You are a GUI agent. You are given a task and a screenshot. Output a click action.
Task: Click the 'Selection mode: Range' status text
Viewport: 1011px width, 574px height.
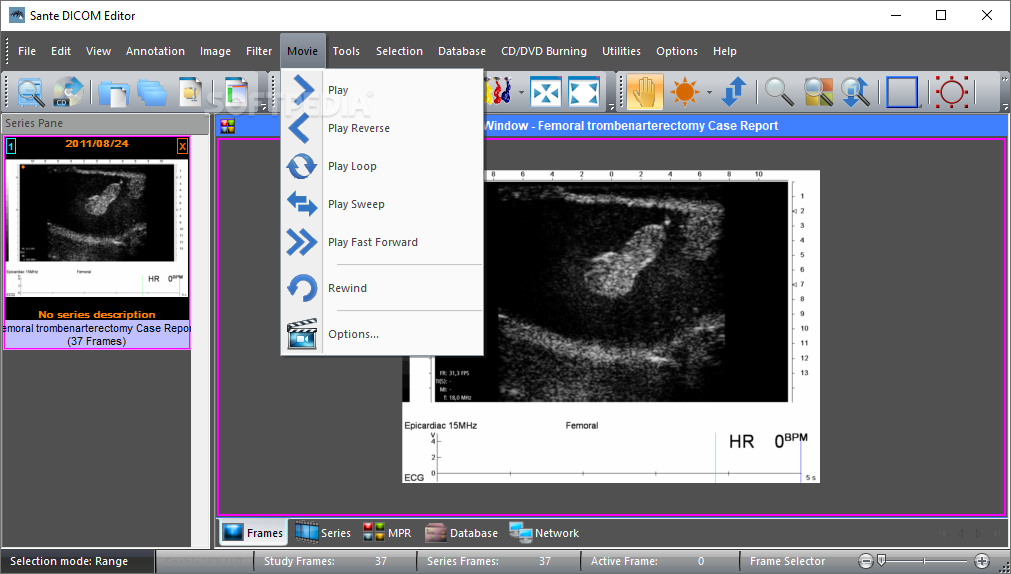[69, 561]
